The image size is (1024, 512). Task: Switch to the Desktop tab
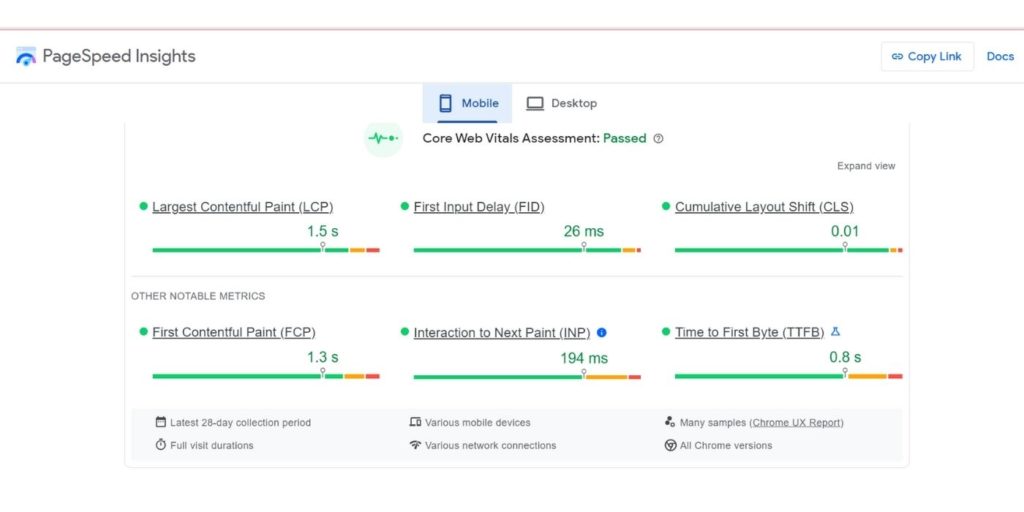click(x=562, y=103)
